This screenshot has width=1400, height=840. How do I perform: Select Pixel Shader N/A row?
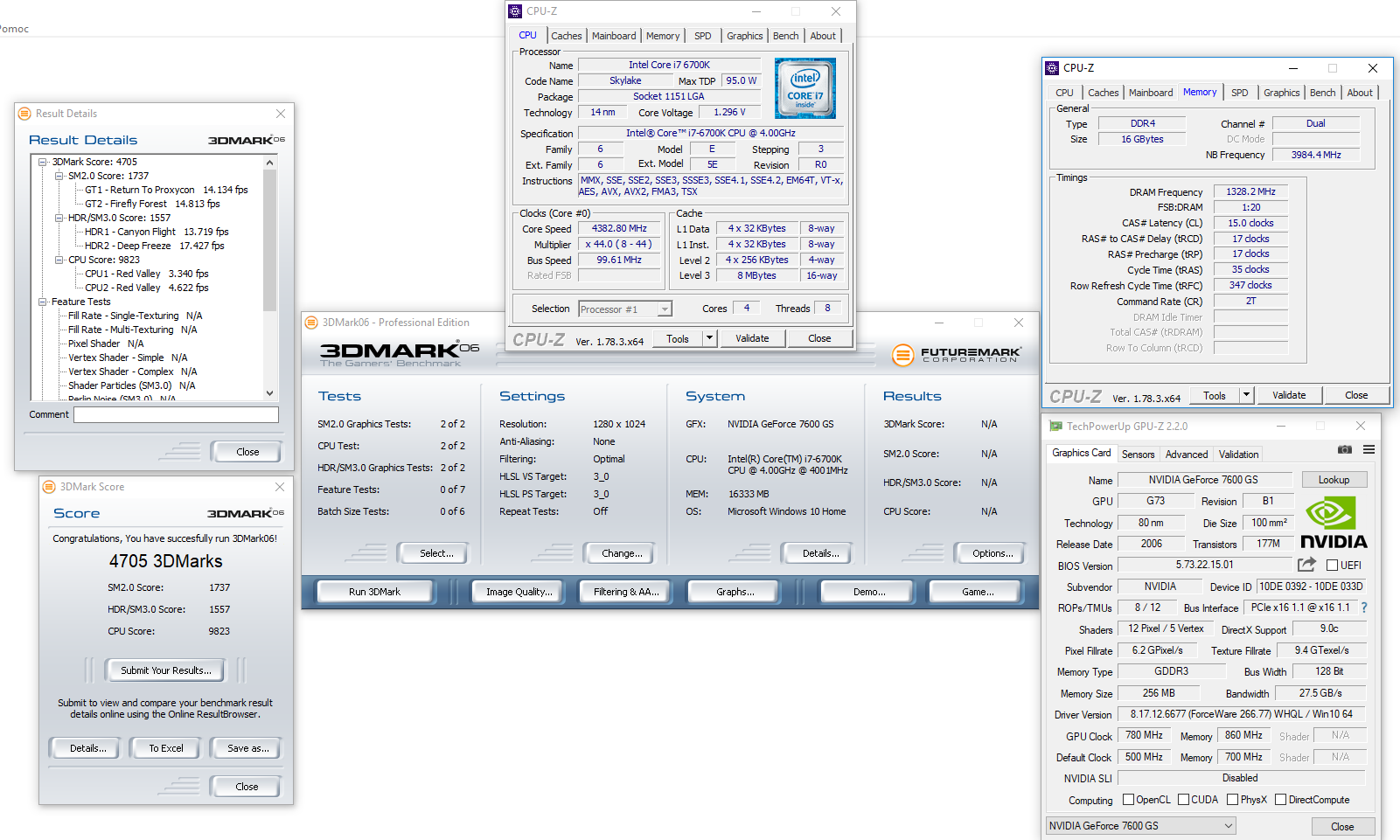pyautogui.click(x=106, y=344)
